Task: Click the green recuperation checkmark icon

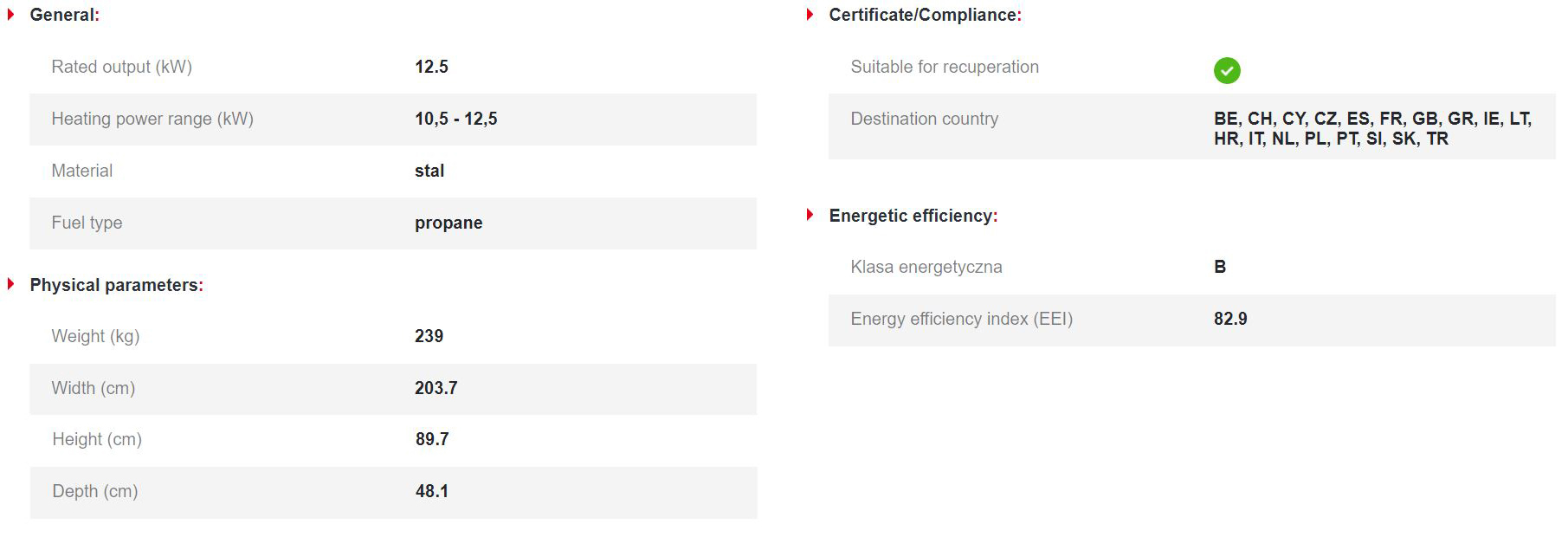Action: pyautogui.click(x=1226, y=70)
